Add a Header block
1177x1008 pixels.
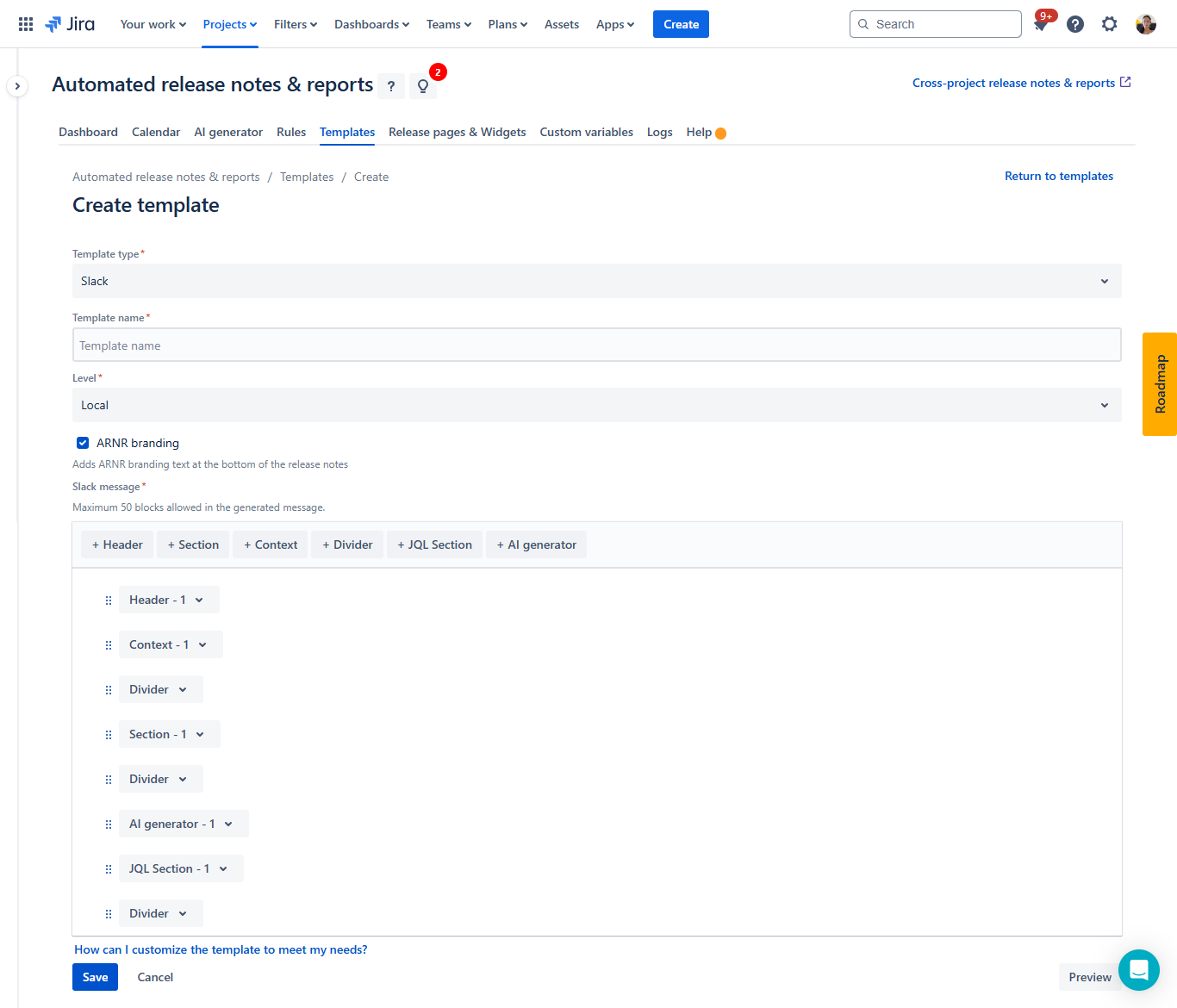click(117, 544)
